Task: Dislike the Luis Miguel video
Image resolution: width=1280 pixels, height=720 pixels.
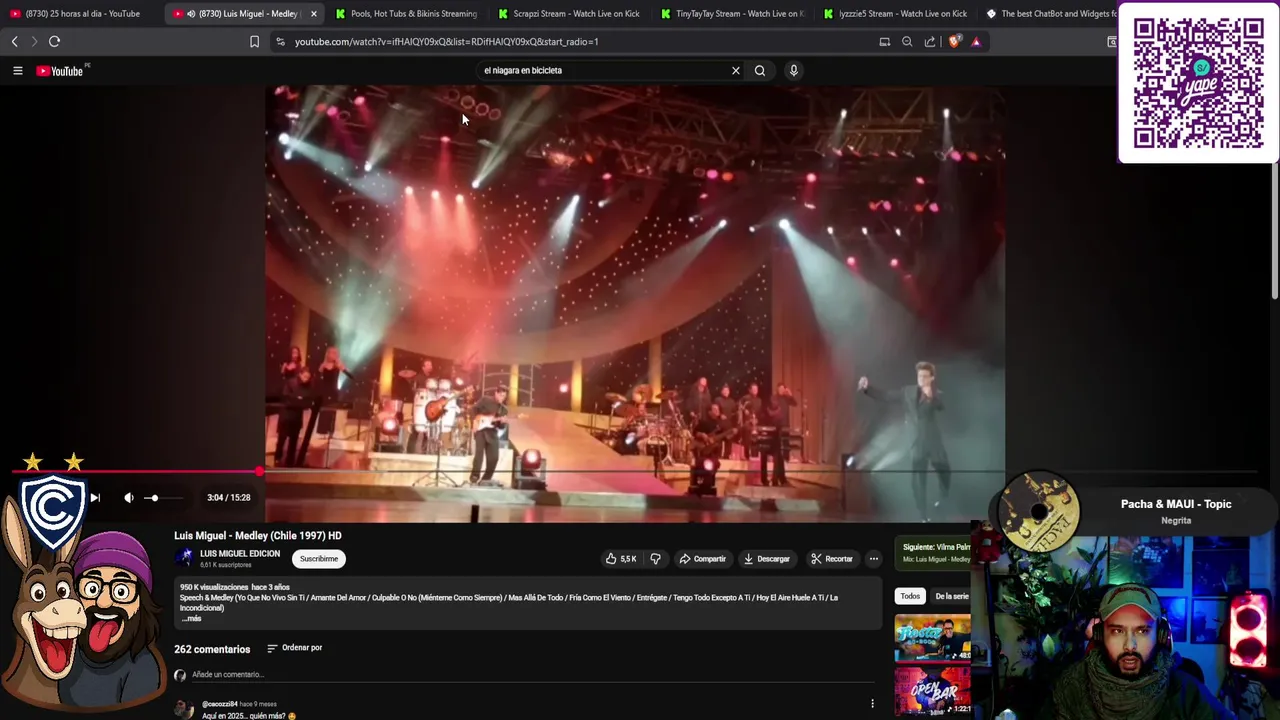Action: click(x=656, y=559)
